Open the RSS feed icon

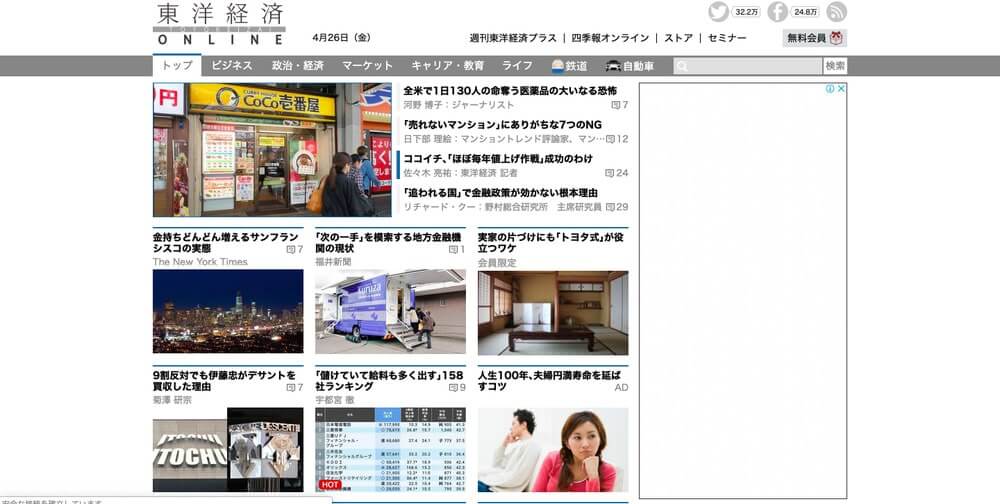coord(837,11)
